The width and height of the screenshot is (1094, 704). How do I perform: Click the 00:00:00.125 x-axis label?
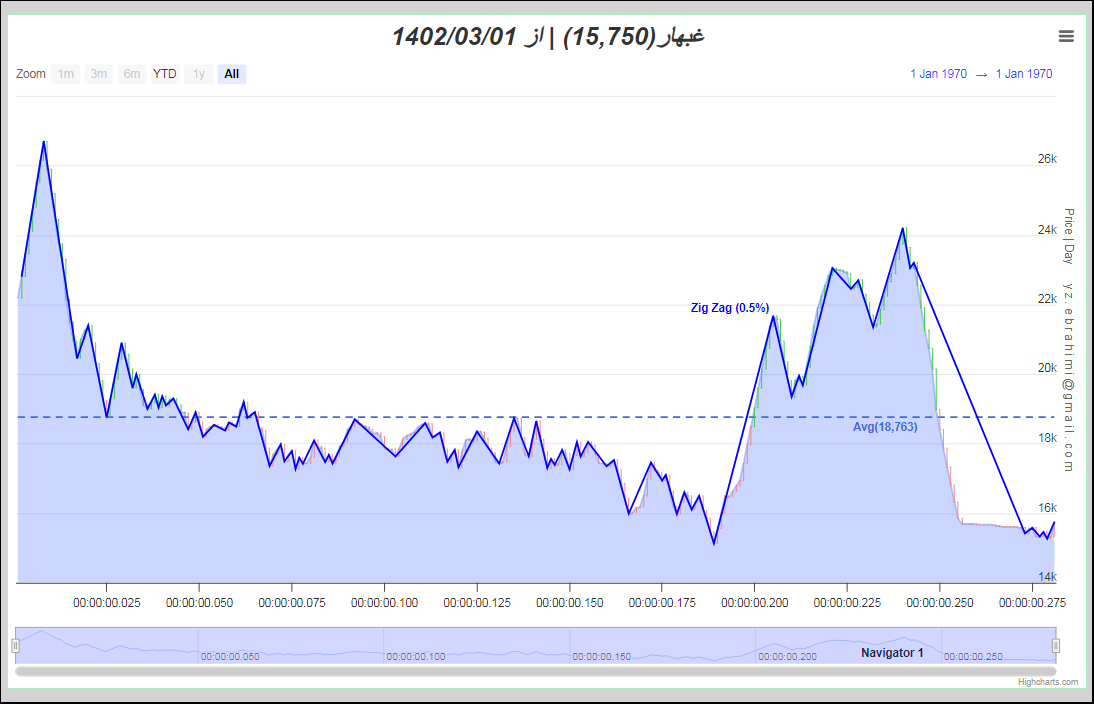(x=477, y=603)
